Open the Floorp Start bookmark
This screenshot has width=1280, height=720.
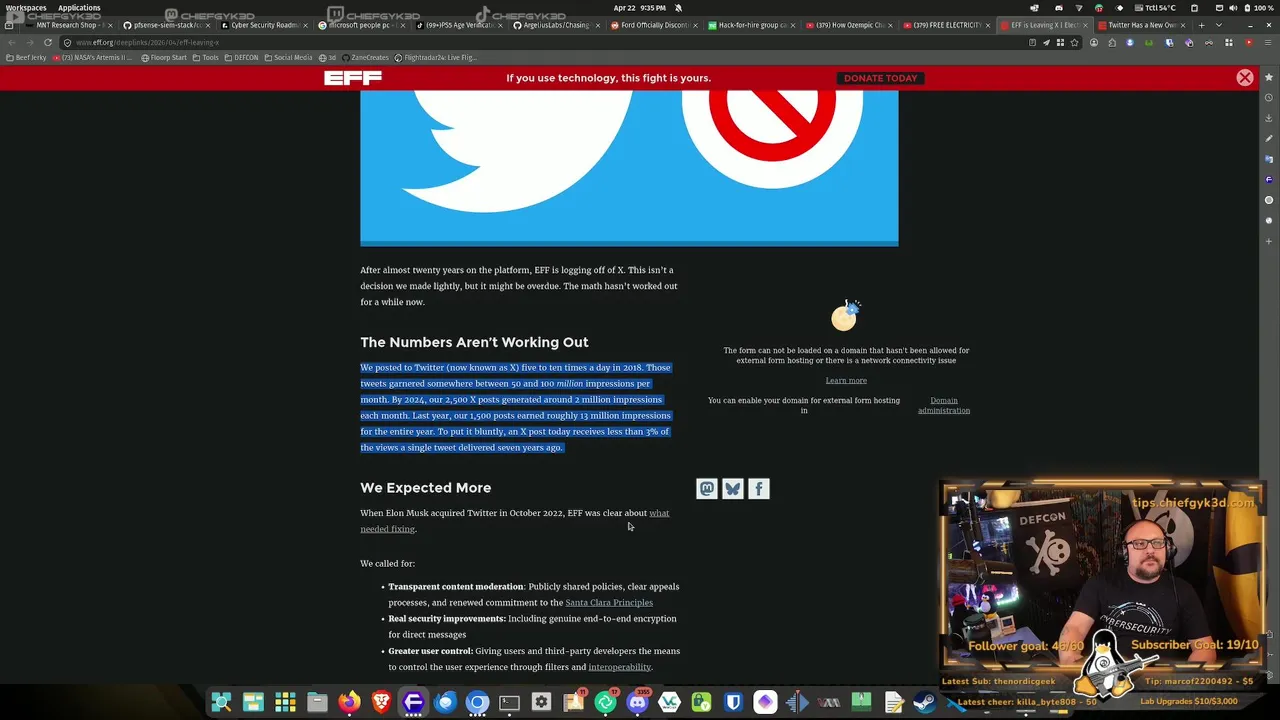click(164, 58)
